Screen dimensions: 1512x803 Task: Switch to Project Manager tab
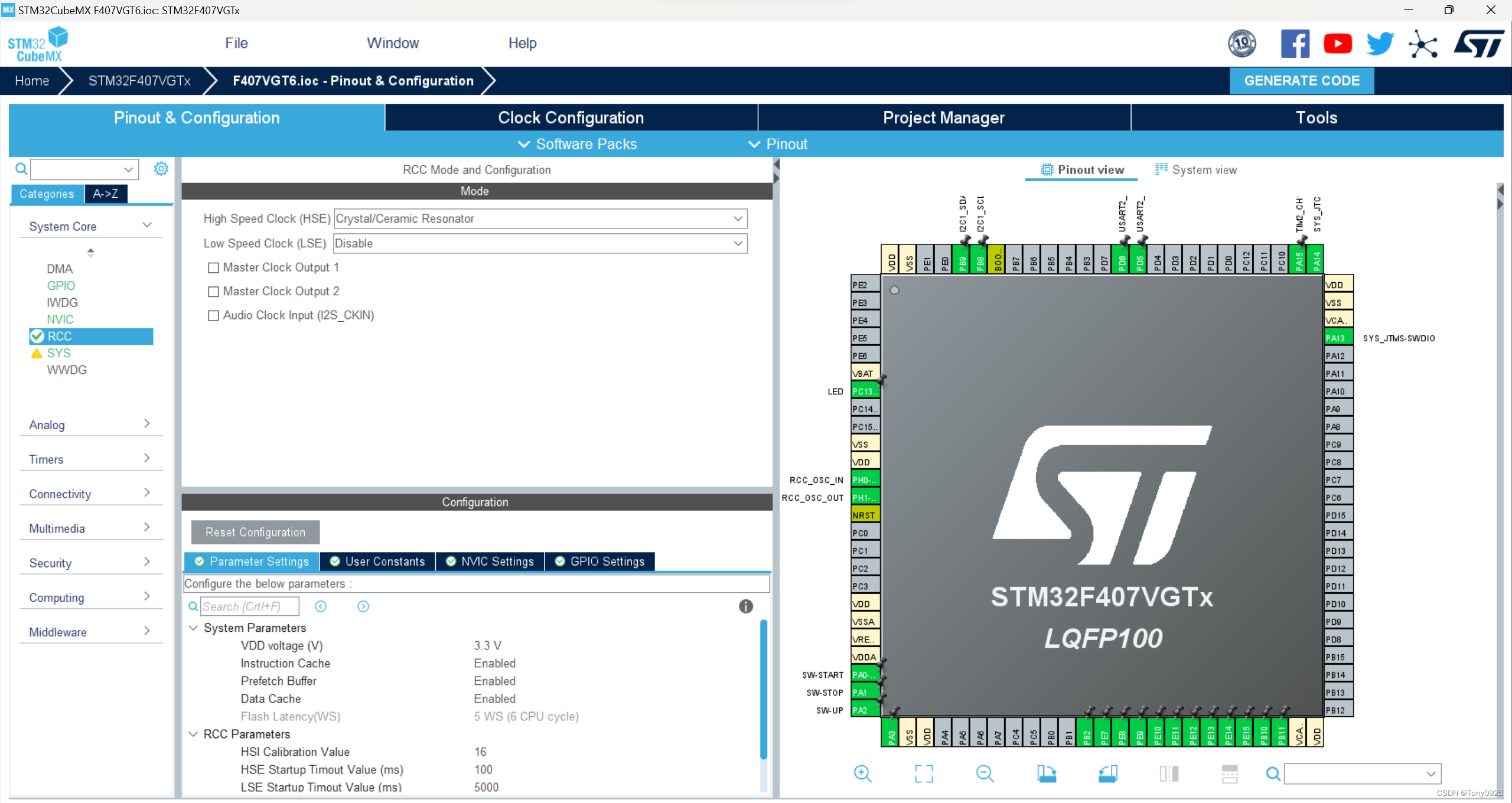click(x=944, y=118)
